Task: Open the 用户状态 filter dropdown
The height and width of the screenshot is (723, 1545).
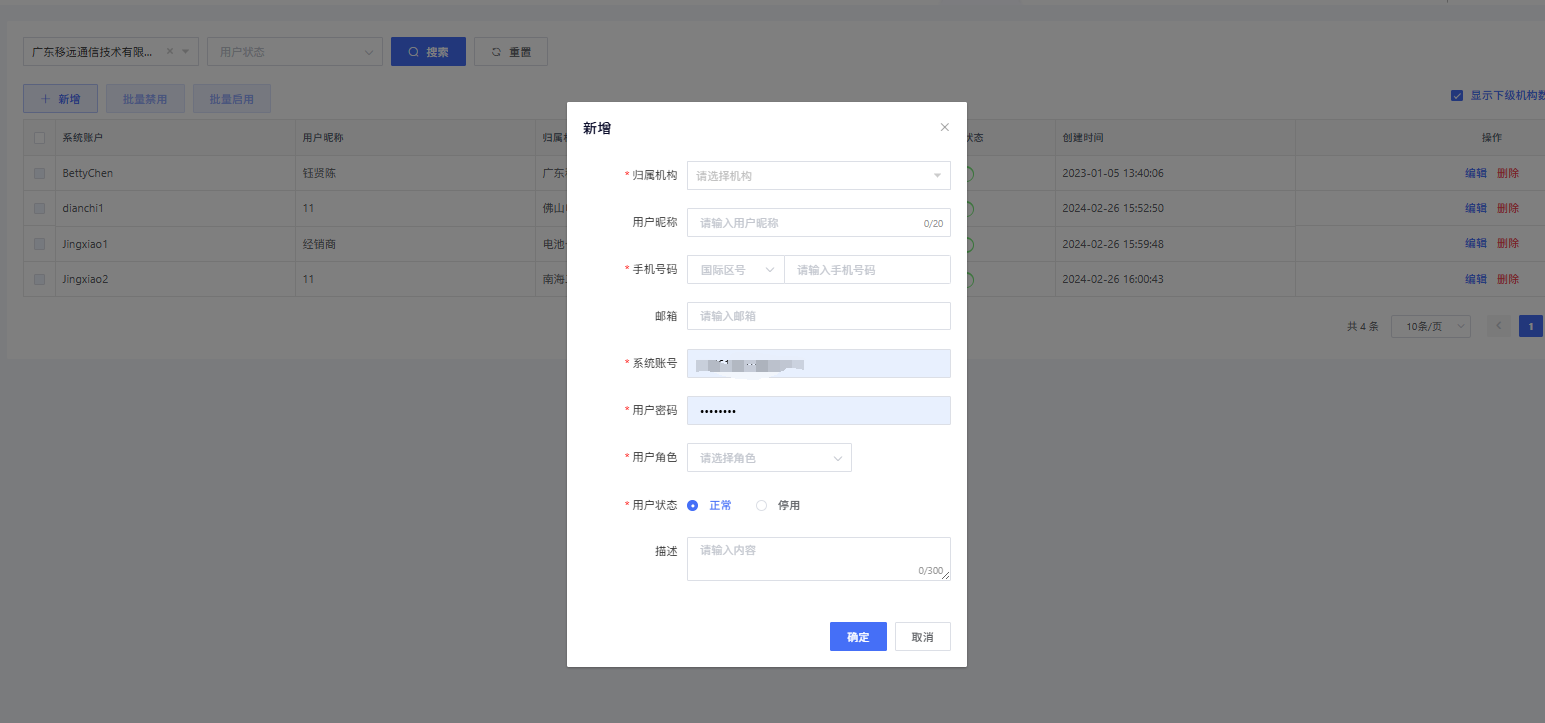Action: tap(294, 52)
